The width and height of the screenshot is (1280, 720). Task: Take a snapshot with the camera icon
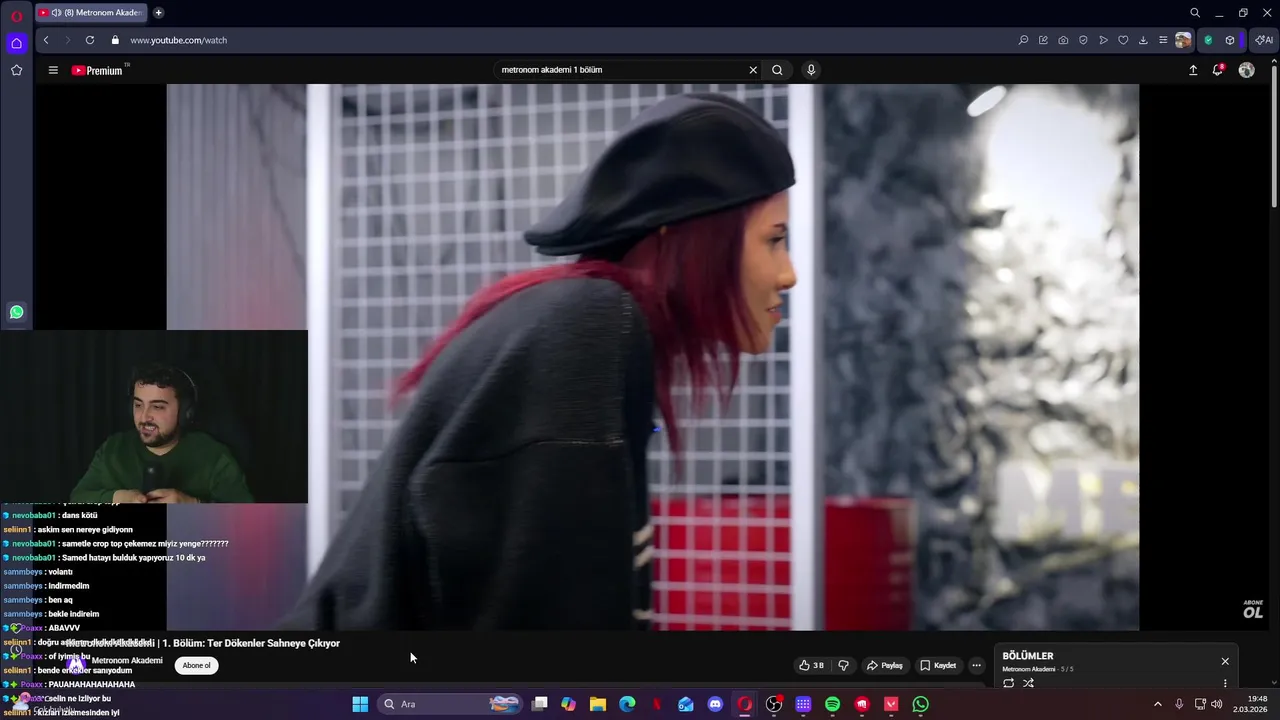[1063, 40]
